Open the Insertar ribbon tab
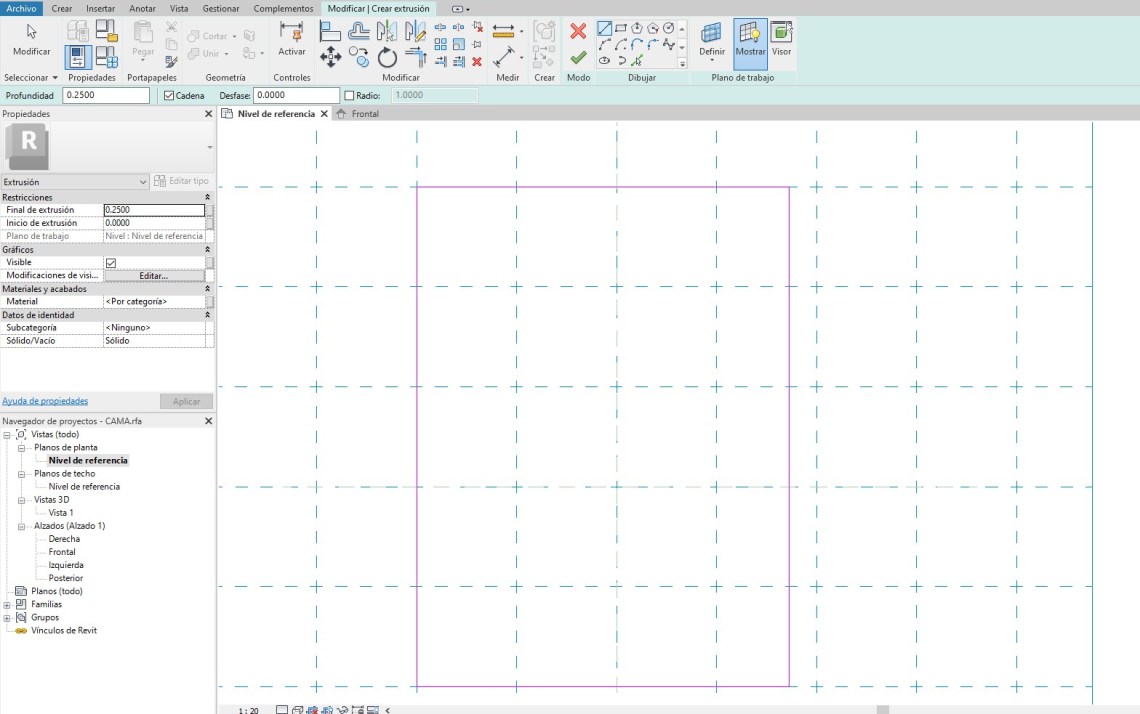This screenshot has height=714, width=1140. (x=100, y=8)
